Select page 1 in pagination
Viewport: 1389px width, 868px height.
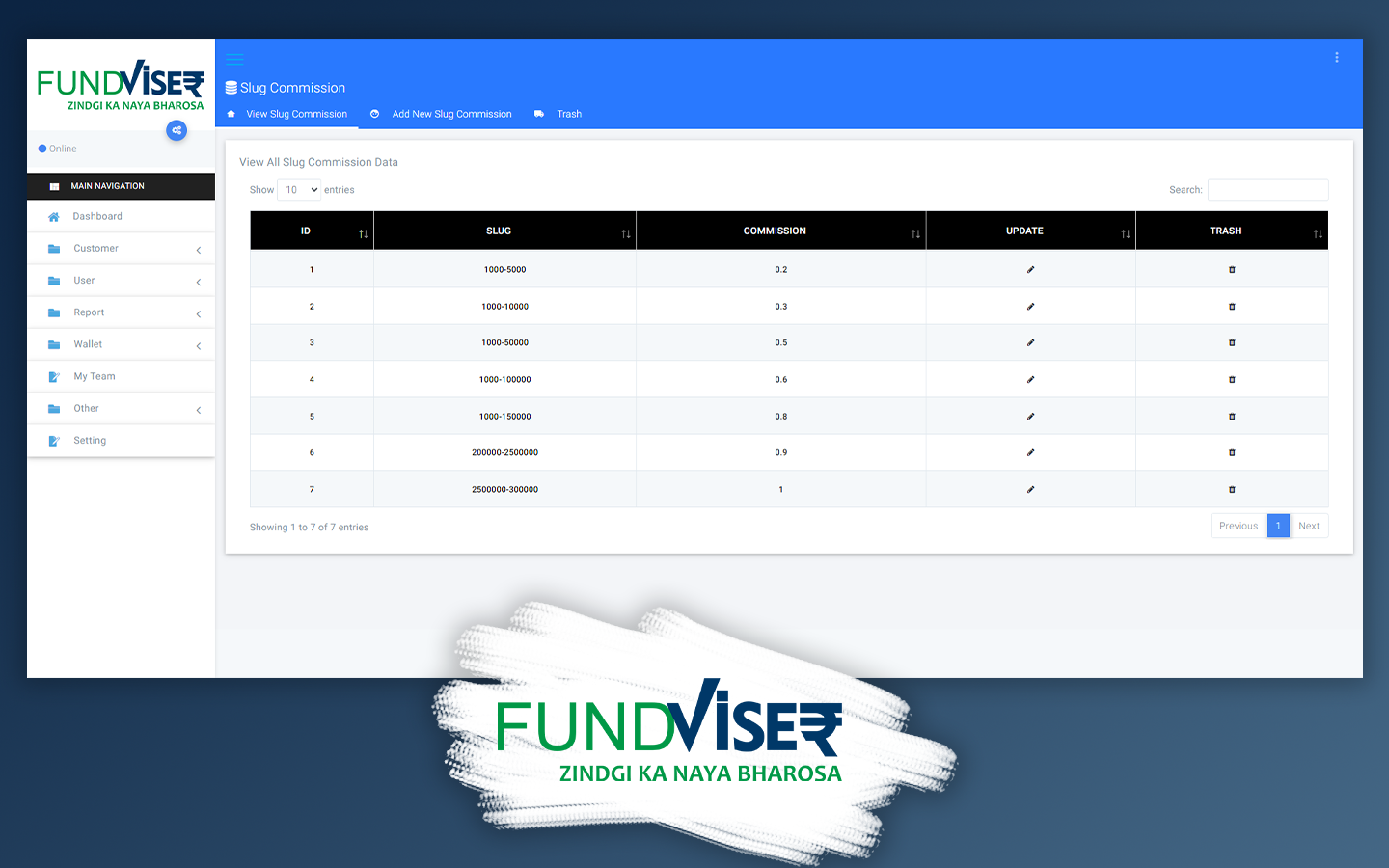pyautogui.click(x=1278, y=526)
